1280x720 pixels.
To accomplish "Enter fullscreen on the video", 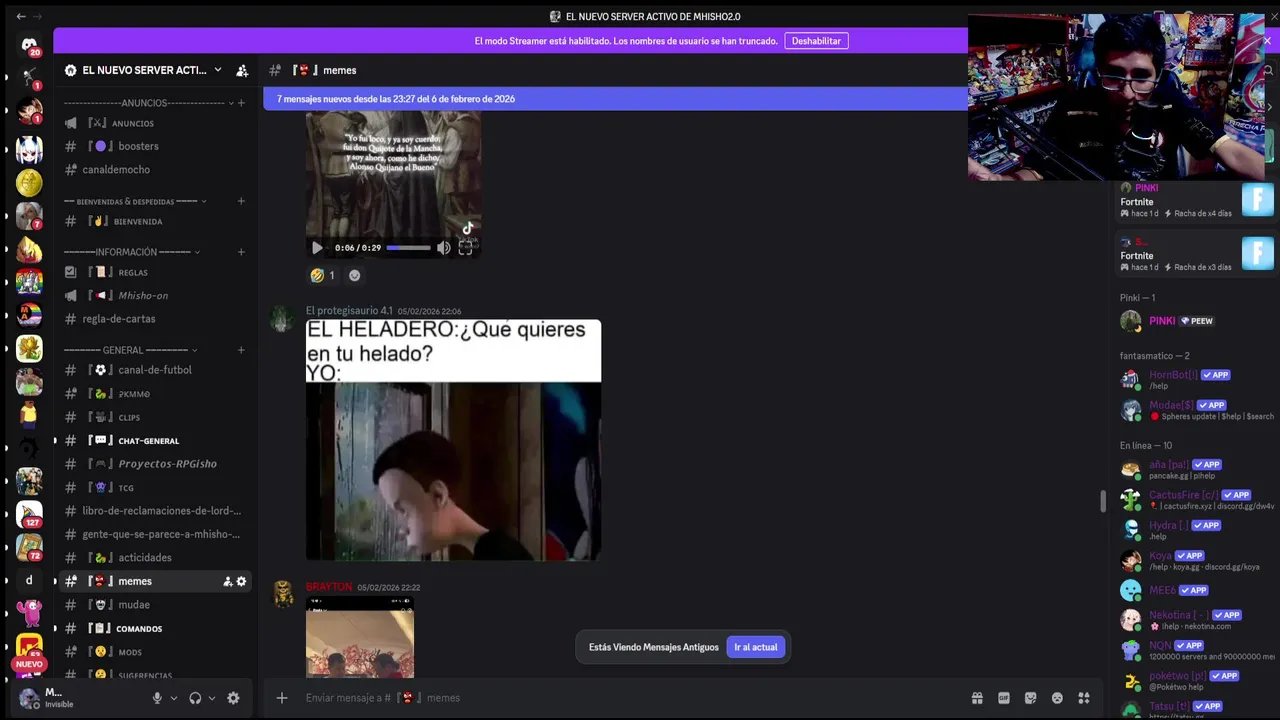I will 465,248.
